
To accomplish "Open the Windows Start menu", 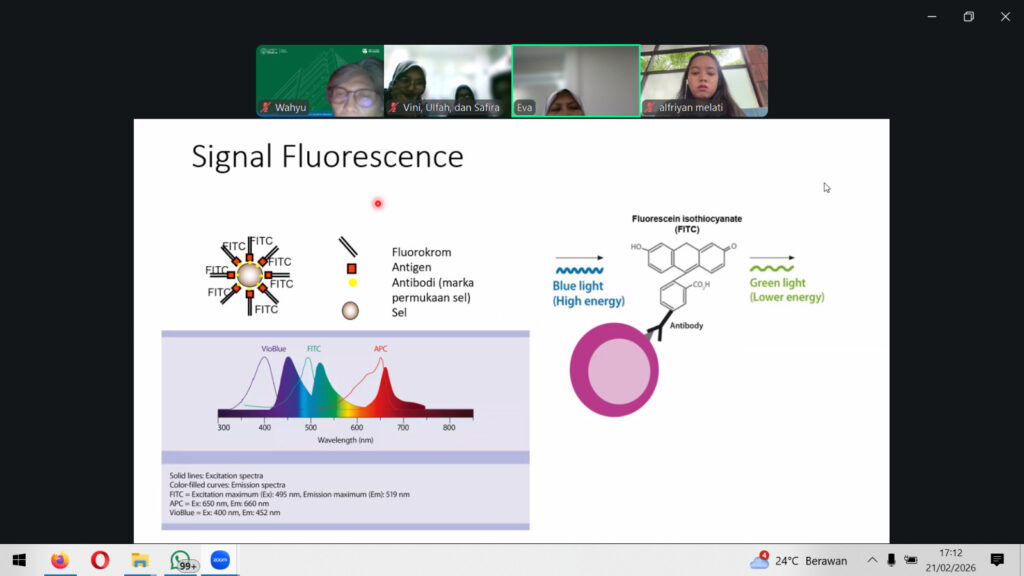I will [x=18, y=560].
